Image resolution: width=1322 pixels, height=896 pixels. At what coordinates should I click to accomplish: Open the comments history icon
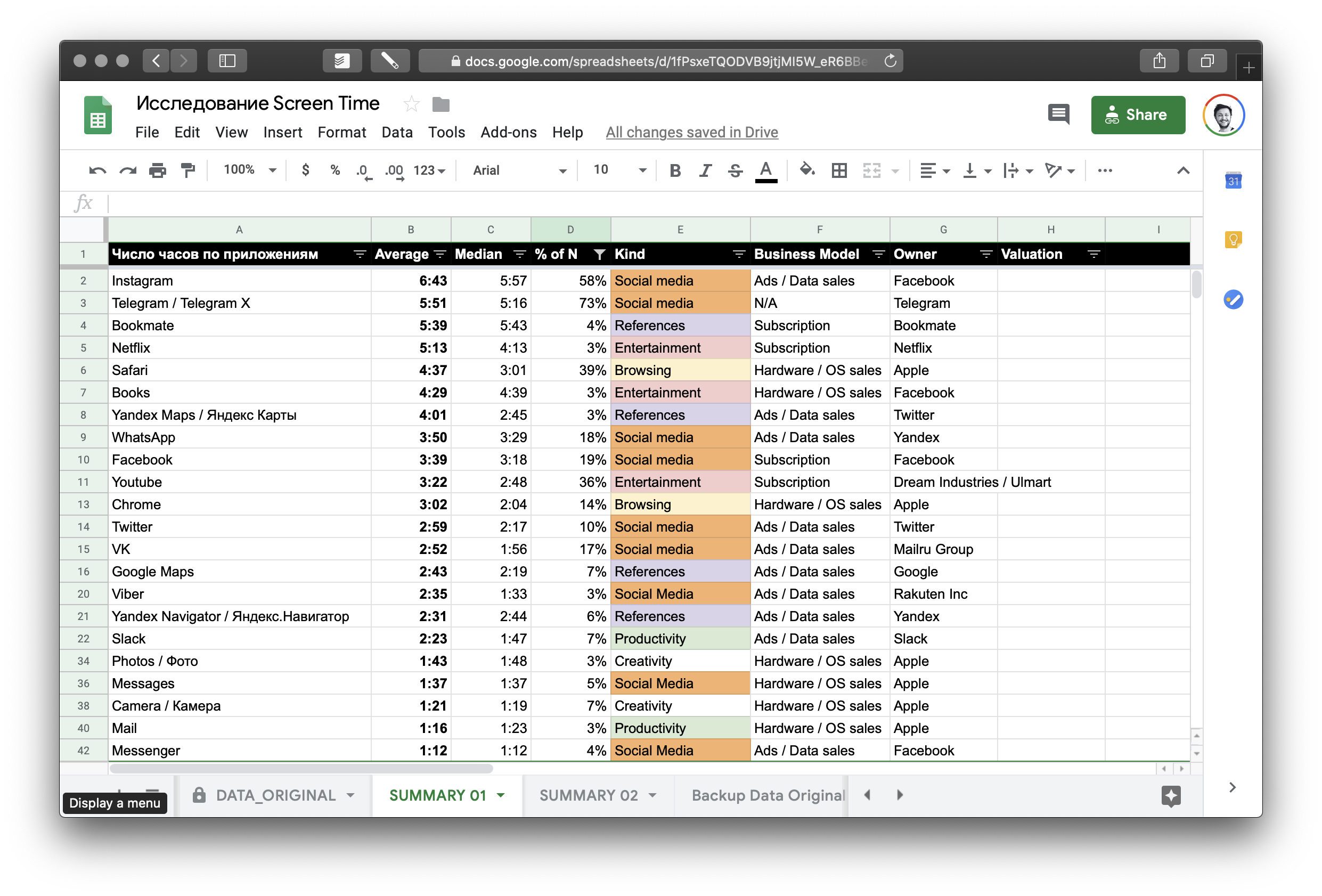pos(1058,115)
